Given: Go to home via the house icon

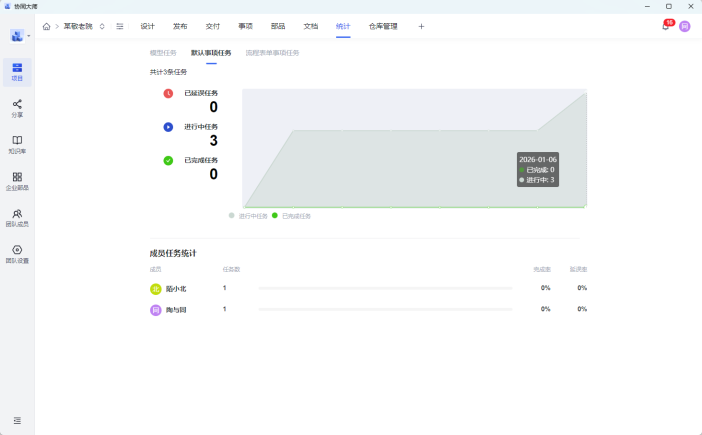Looking at the screenshot, I should click(x=46, y=26).
